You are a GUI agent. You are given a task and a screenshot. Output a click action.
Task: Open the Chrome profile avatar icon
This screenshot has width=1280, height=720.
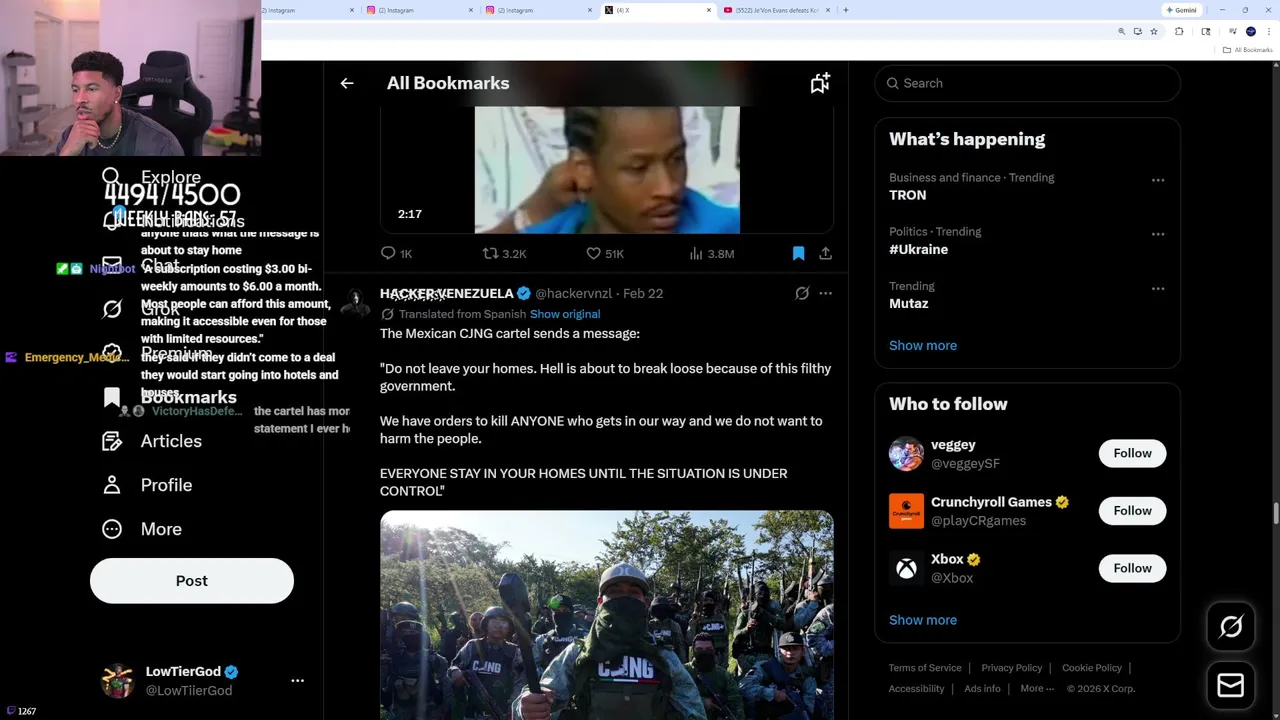pyautogui.click(x=1251, y=31)
